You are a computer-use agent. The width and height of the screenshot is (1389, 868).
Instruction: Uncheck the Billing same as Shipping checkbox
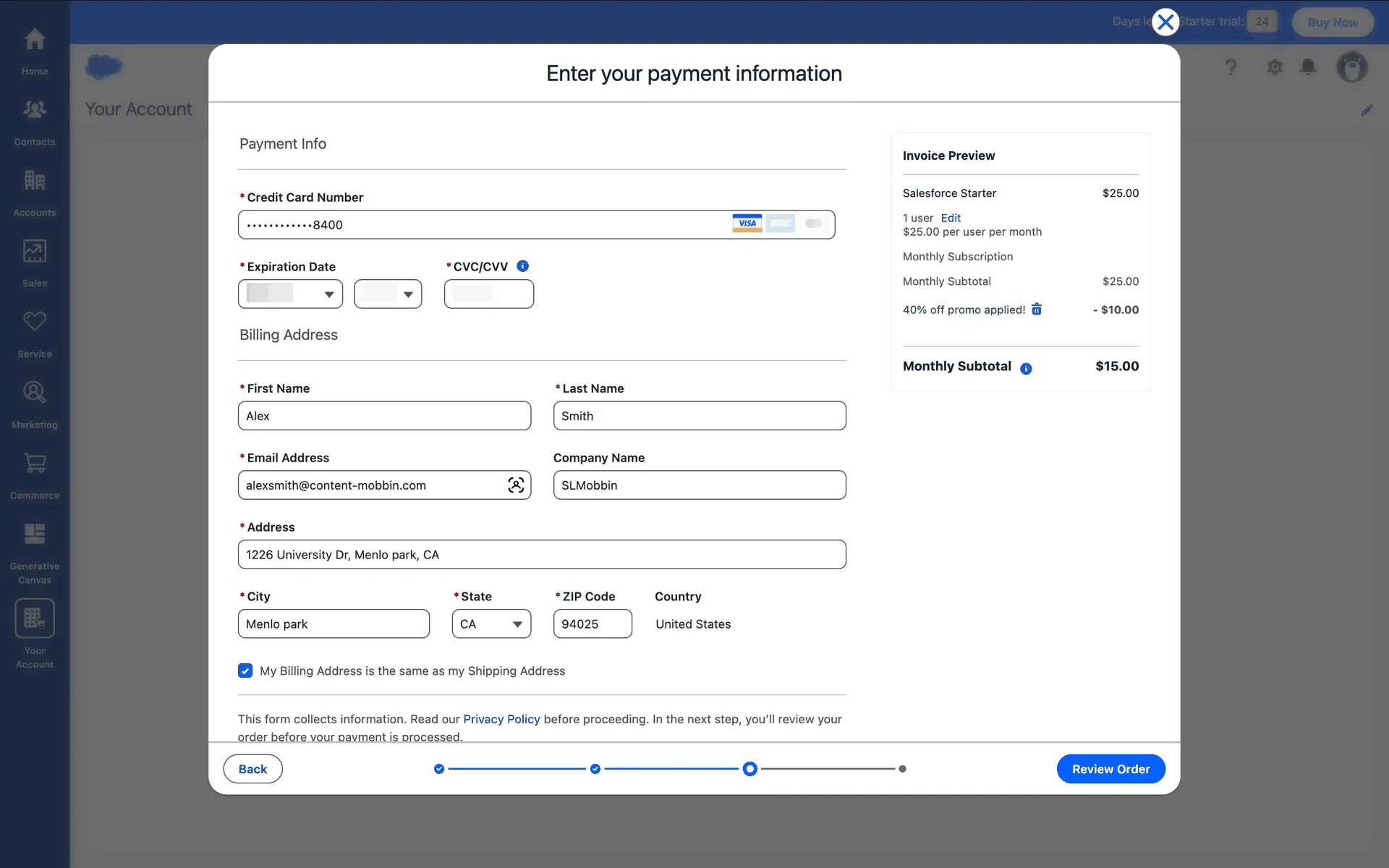click(x=245, y=671)
